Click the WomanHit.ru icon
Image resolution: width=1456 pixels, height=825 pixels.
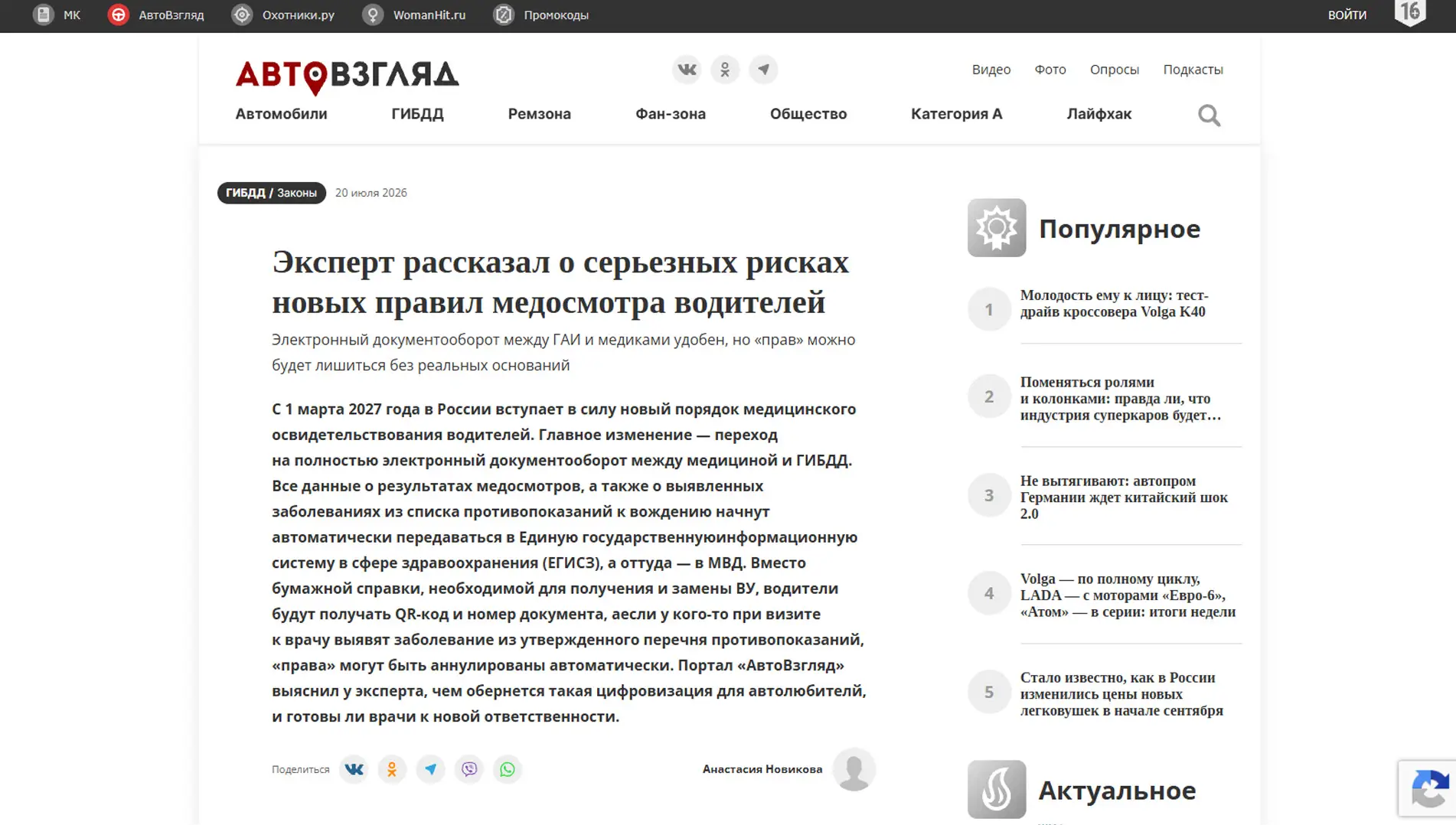[x=373, y=15]
